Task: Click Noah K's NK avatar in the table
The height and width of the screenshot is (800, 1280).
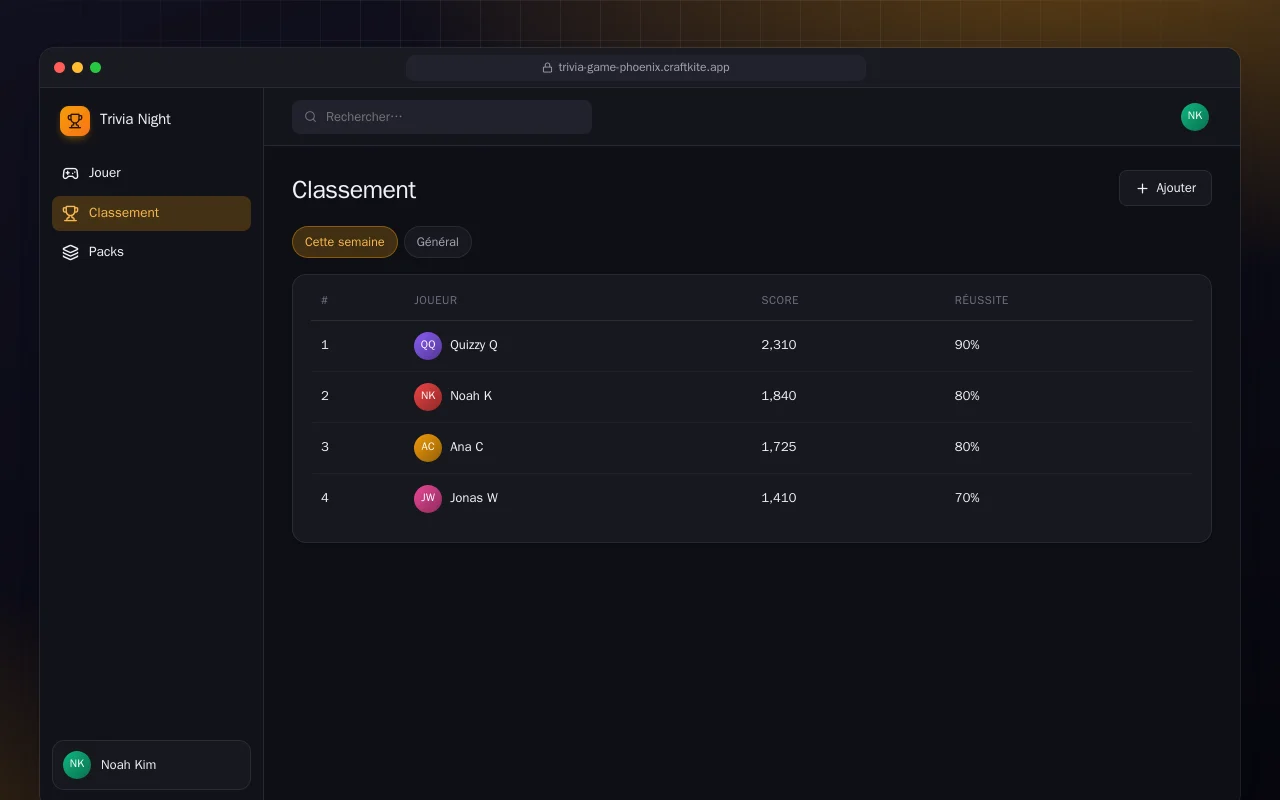Action: pyautogui.click(x=428, y=397)
